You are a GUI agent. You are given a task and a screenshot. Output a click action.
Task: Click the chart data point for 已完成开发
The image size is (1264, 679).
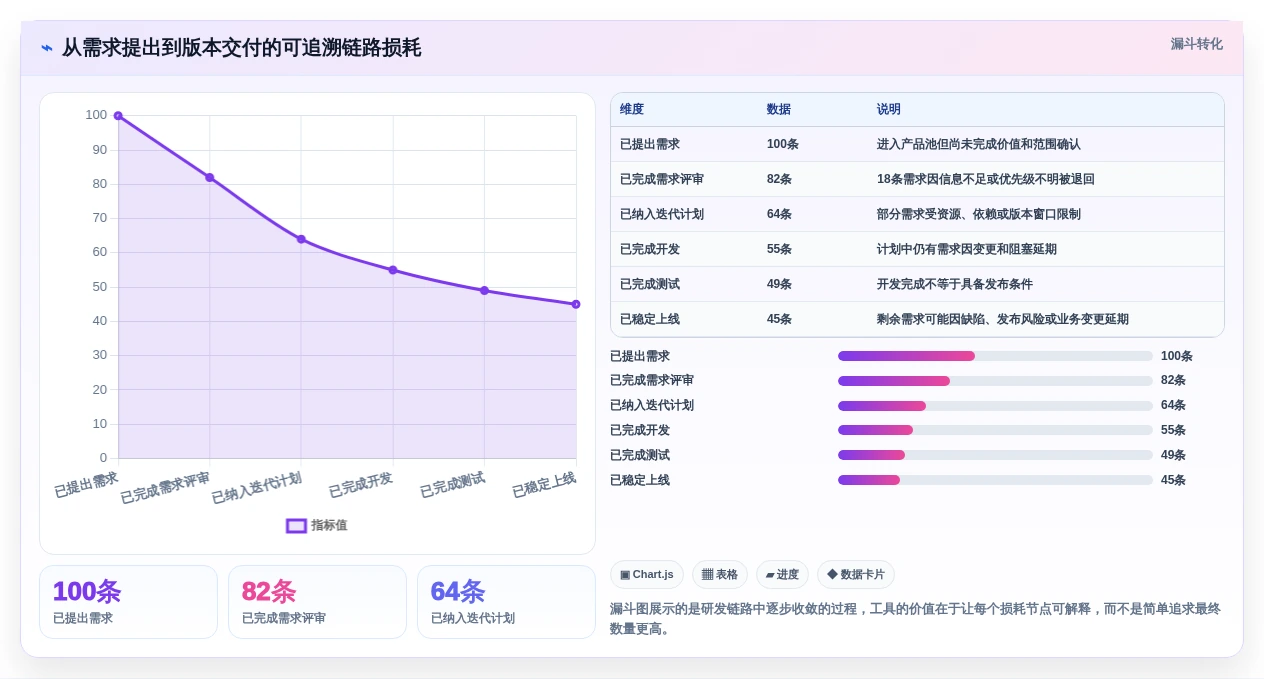point(393,270)
